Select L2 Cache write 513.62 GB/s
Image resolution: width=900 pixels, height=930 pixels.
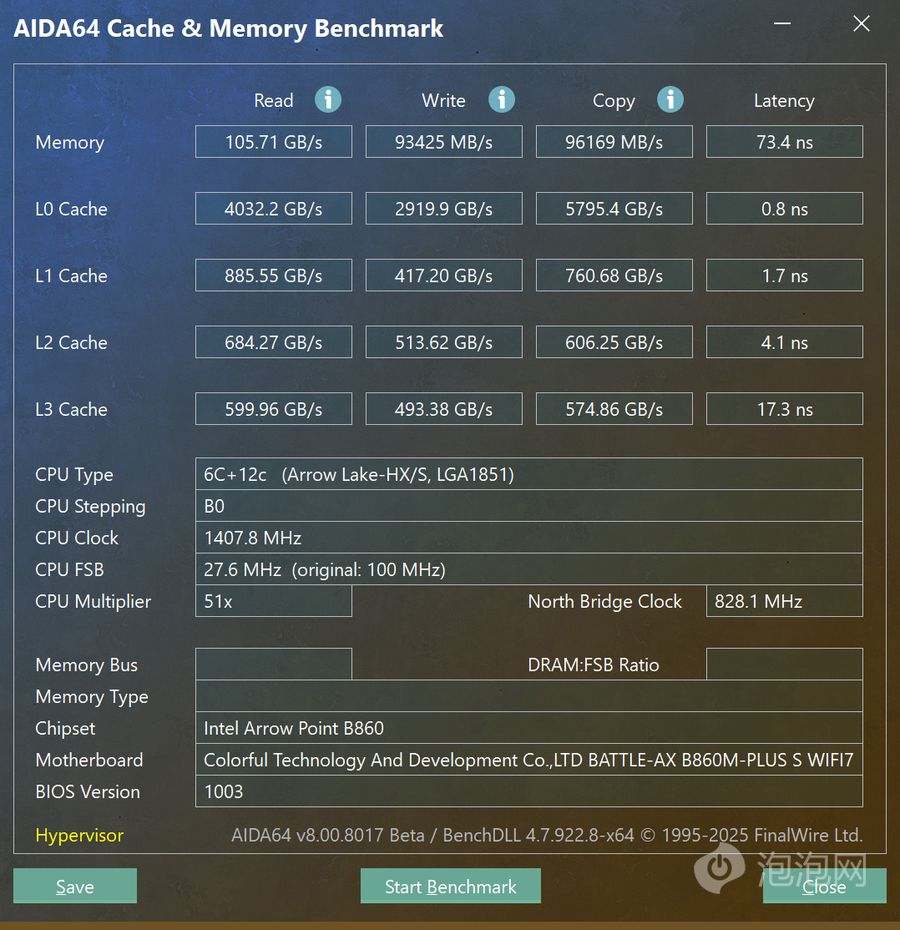pyautogui.click(x=444, y=342)
